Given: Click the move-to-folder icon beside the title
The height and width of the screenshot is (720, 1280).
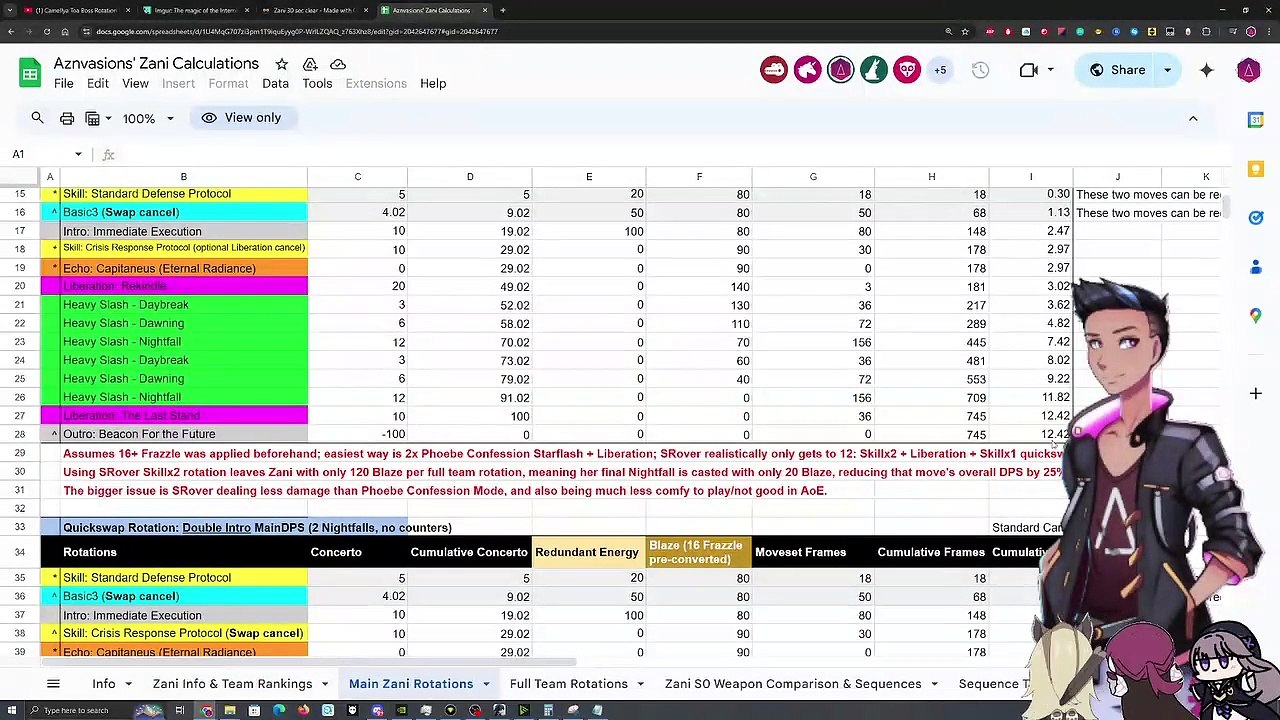Looking at the screenshot, I should (x=310, y=64).
